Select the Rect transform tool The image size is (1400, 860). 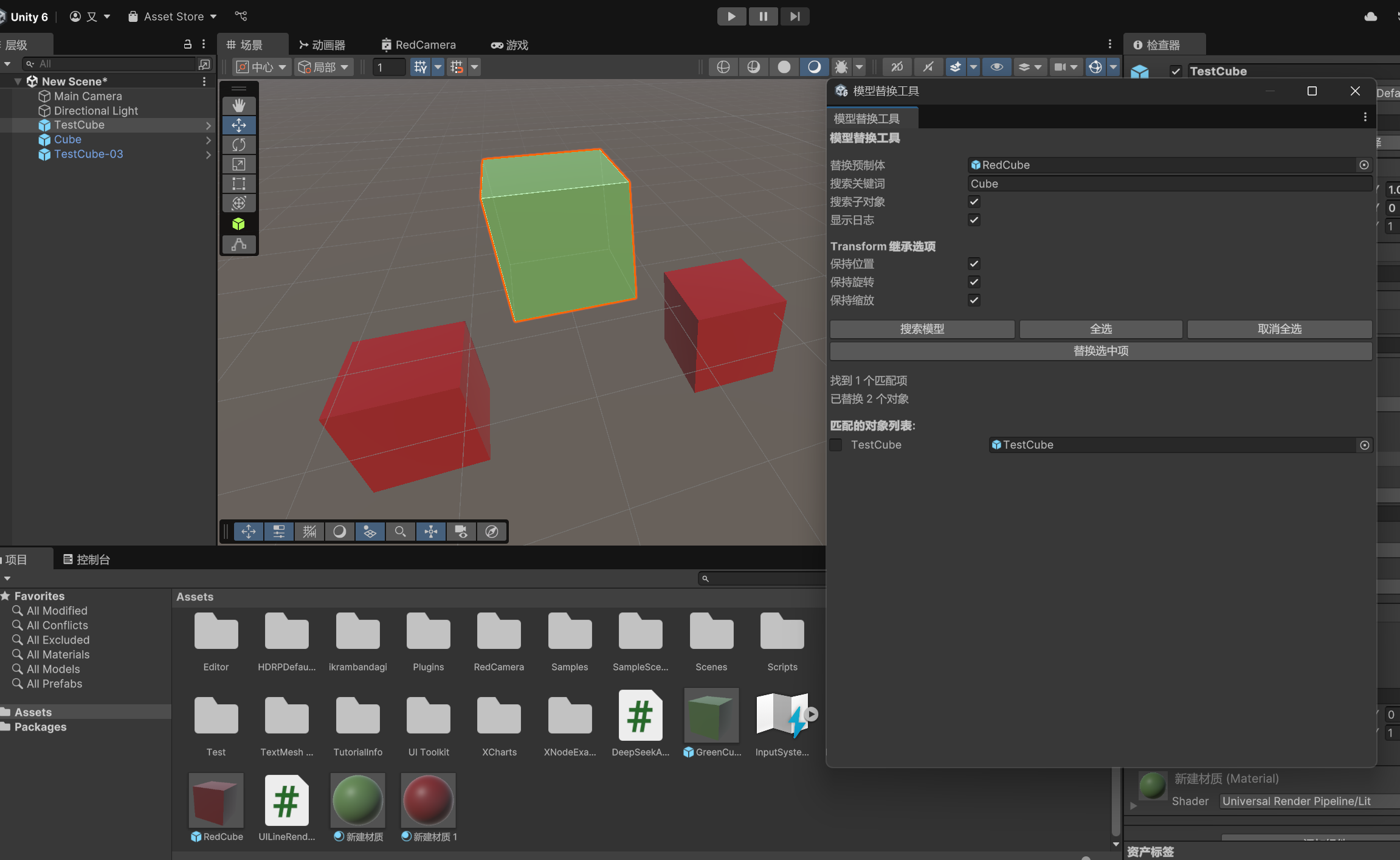pos(239,184)
